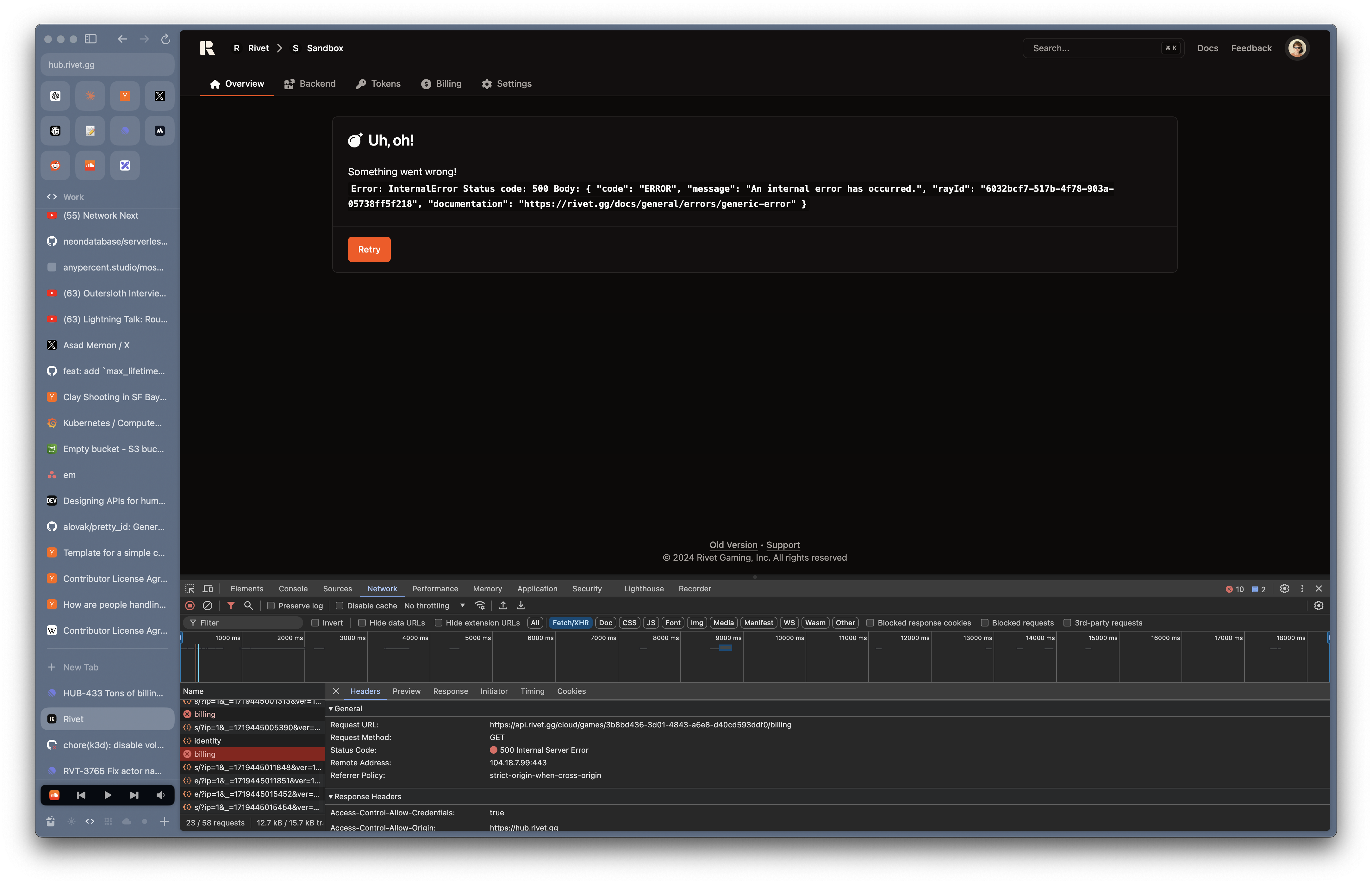Screen dimensions: 1372x884
Task: Toggle the Arc sidebar icon
Action: (x=91, y=39)
